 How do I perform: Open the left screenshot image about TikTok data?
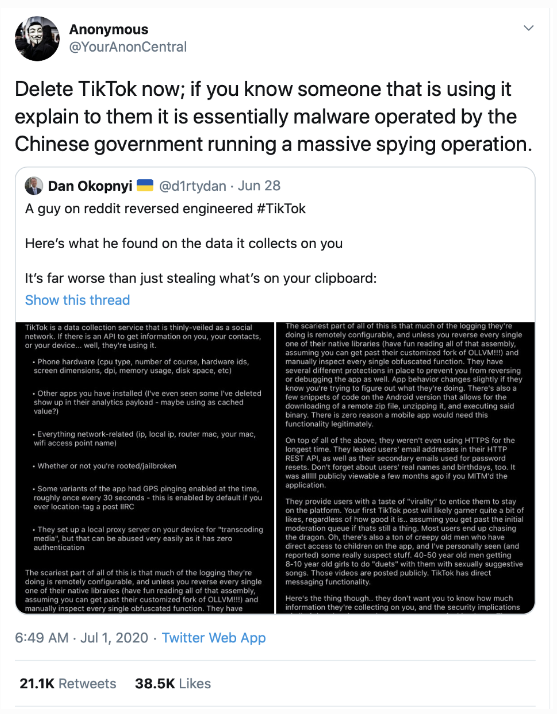(x=145, y=468)
